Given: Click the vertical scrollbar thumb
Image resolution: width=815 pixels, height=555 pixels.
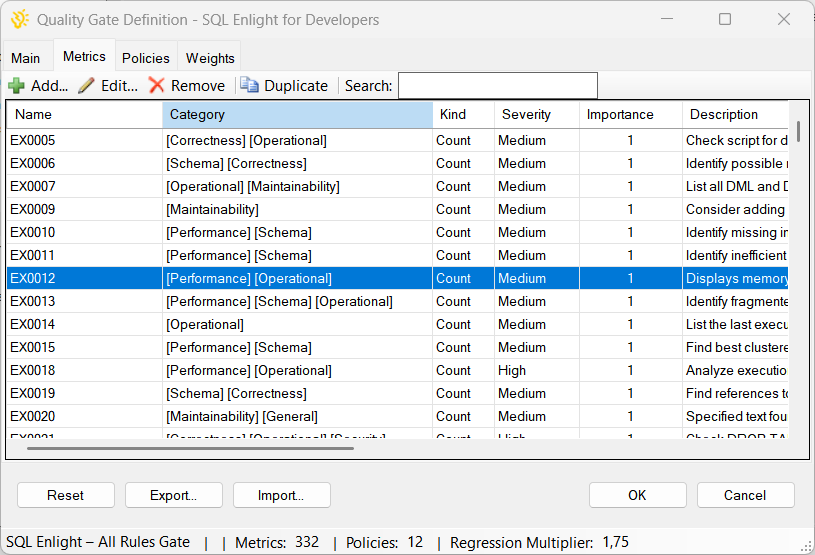Looking at the screenshot, I should pos(798,131).
